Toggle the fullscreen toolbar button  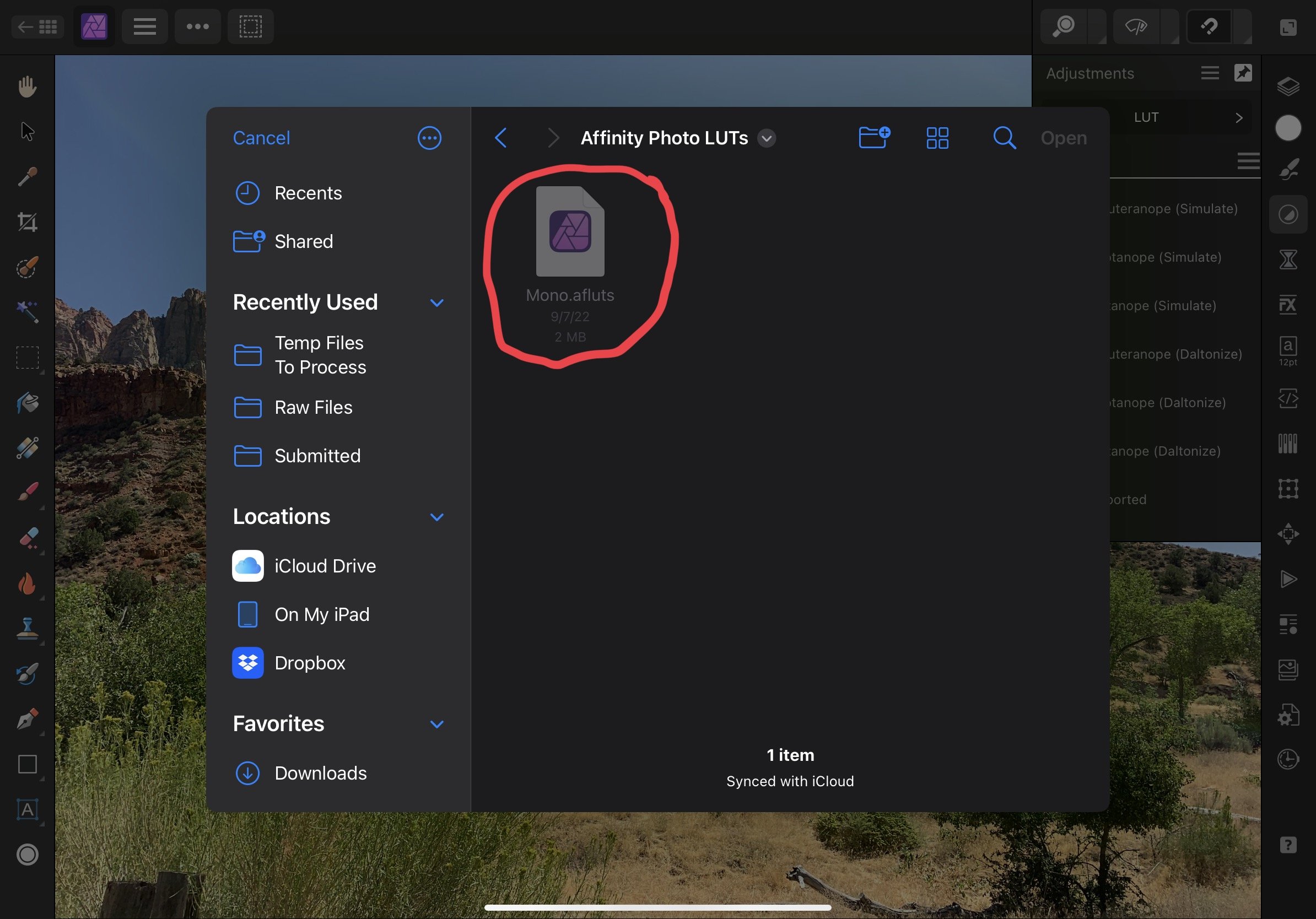coord(1288,27)
